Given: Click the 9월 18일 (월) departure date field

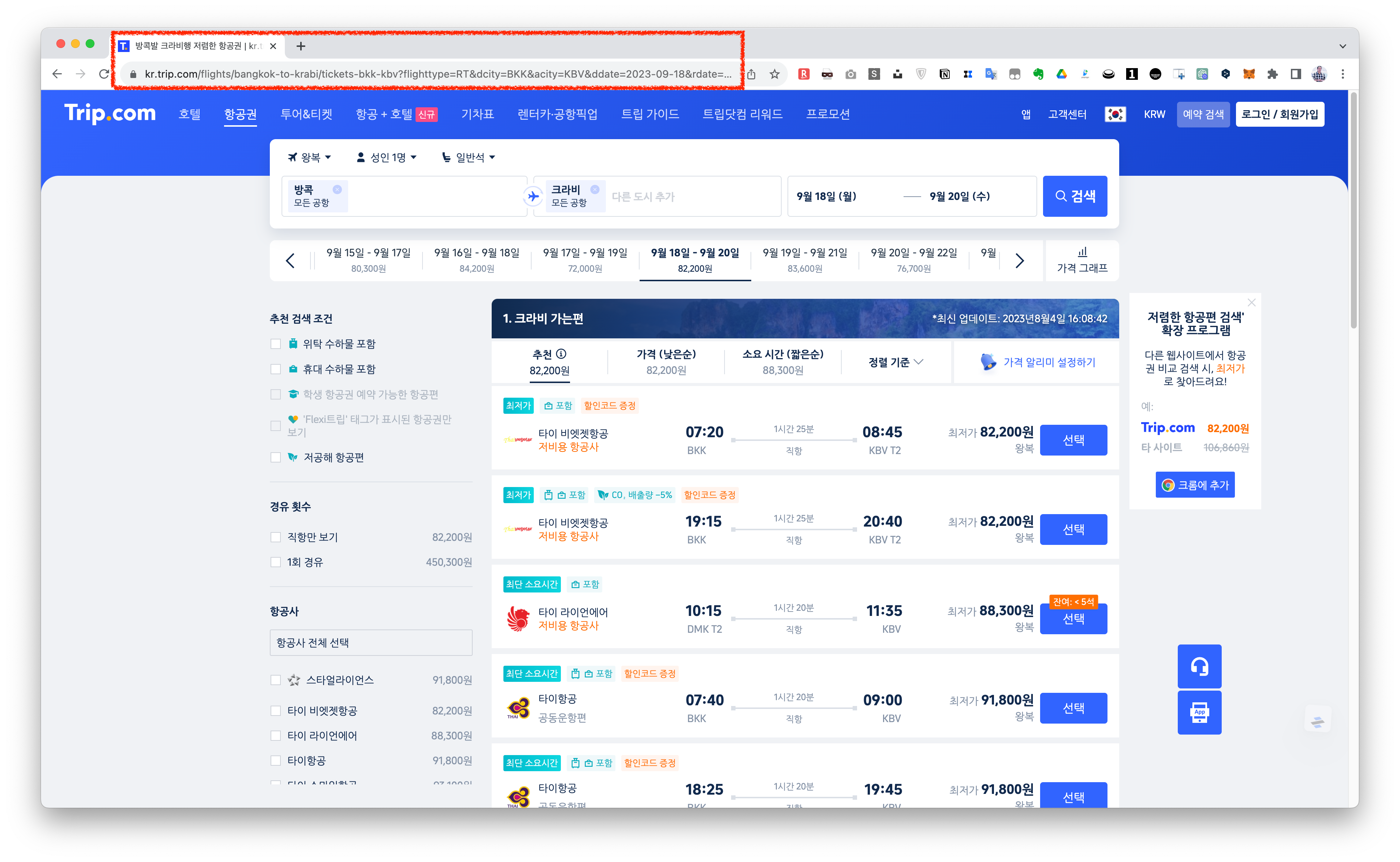Looking at the screenshot, I should (x=827, y=196).
